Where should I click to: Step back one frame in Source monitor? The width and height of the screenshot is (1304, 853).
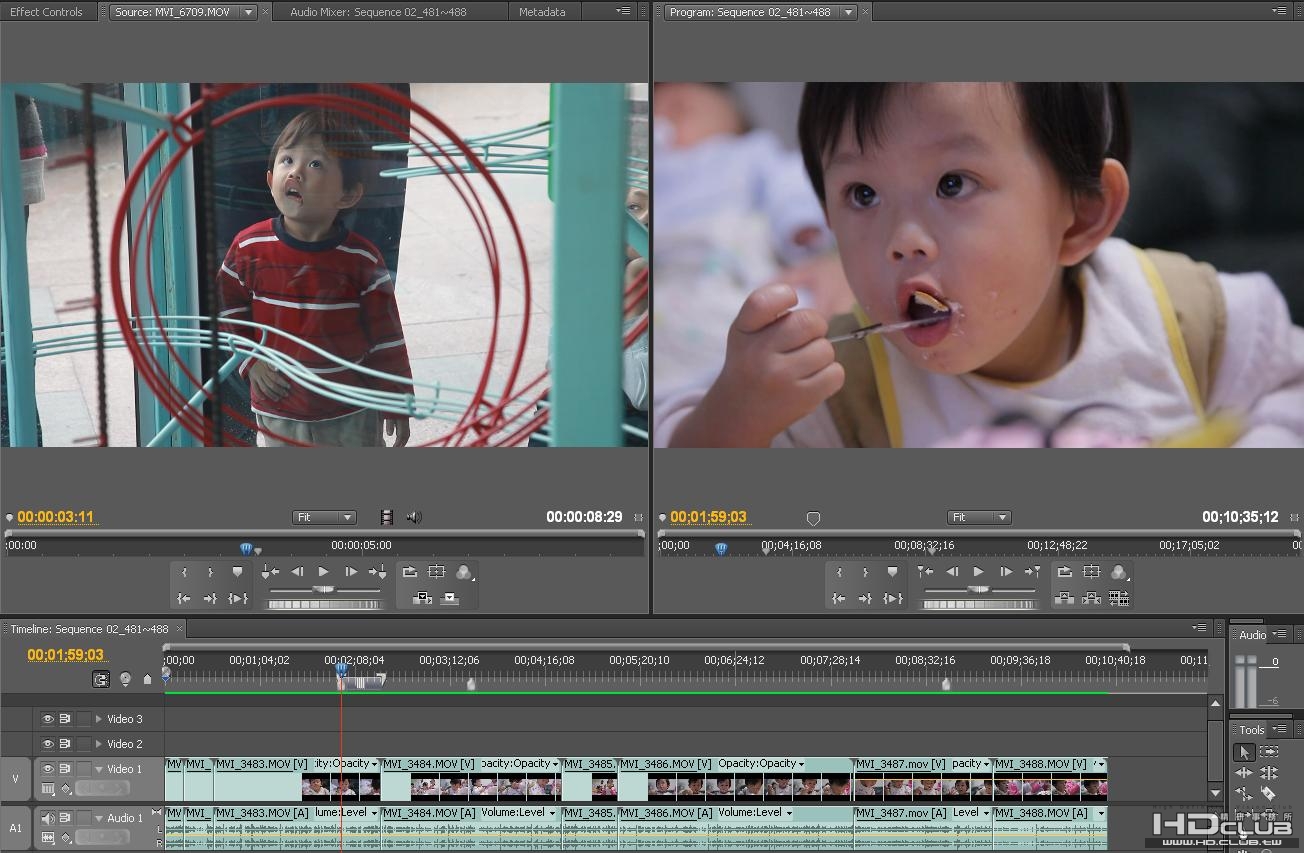coord(297,572)
